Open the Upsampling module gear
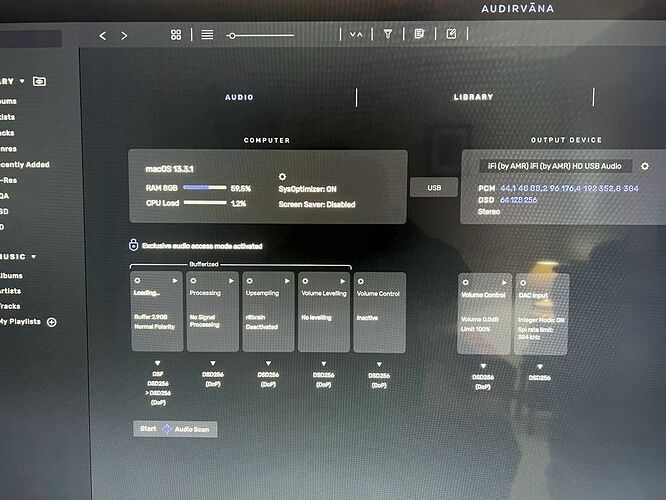Image resolution: width=666 pixels, height=500 pixels. 249,281
